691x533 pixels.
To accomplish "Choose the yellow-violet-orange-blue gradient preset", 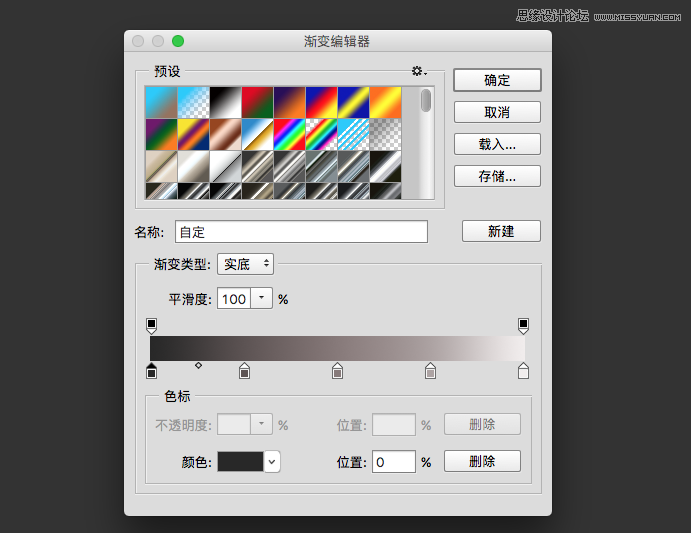I will (193, 134).
